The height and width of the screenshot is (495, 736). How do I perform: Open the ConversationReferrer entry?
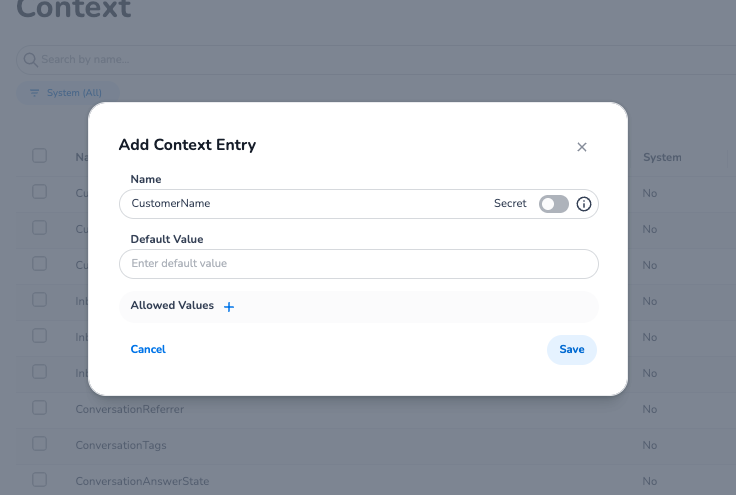pyautogui.click(x=130, y=409)
